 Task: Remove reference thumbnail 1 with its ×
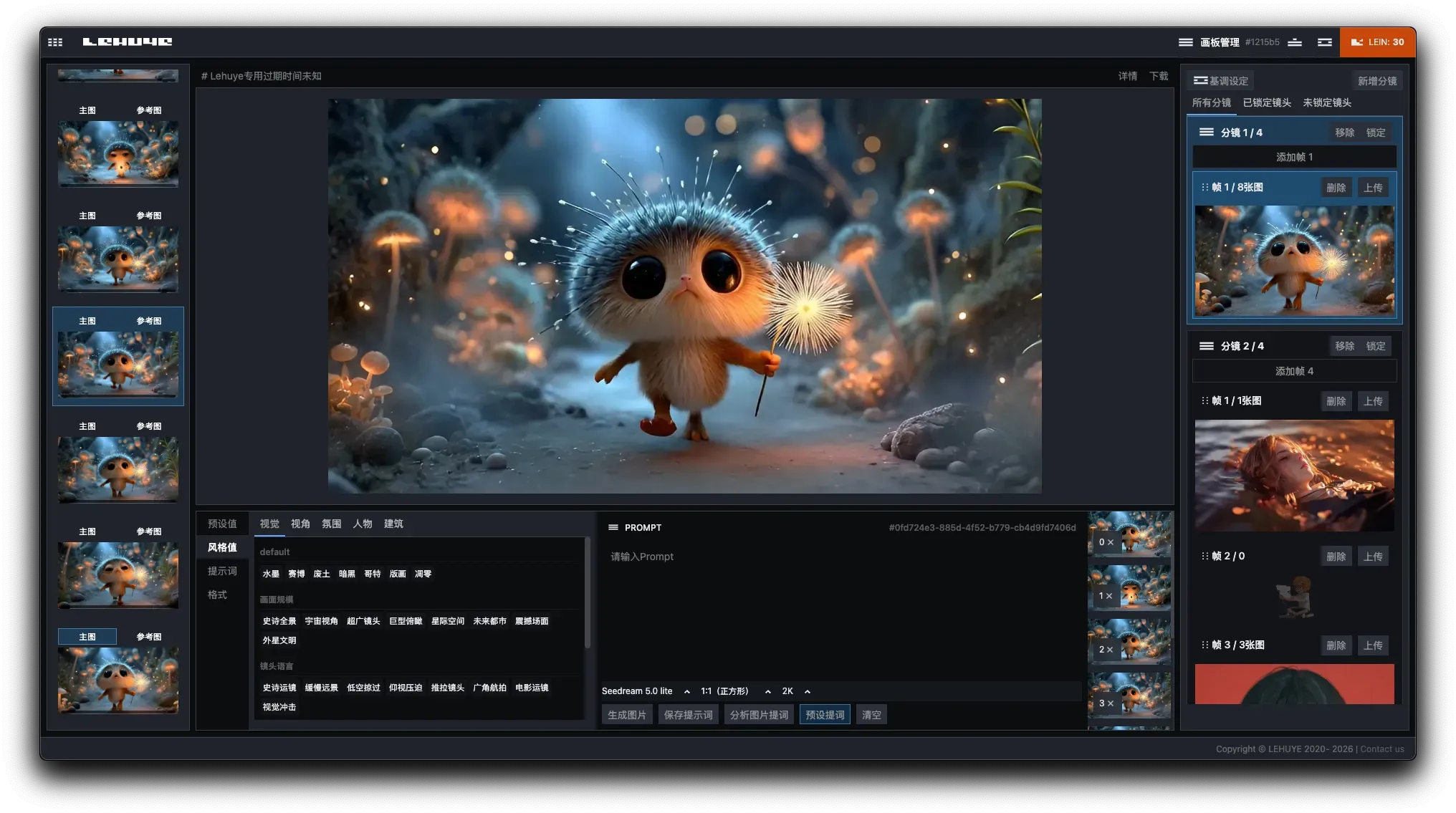coord(1110,596)
